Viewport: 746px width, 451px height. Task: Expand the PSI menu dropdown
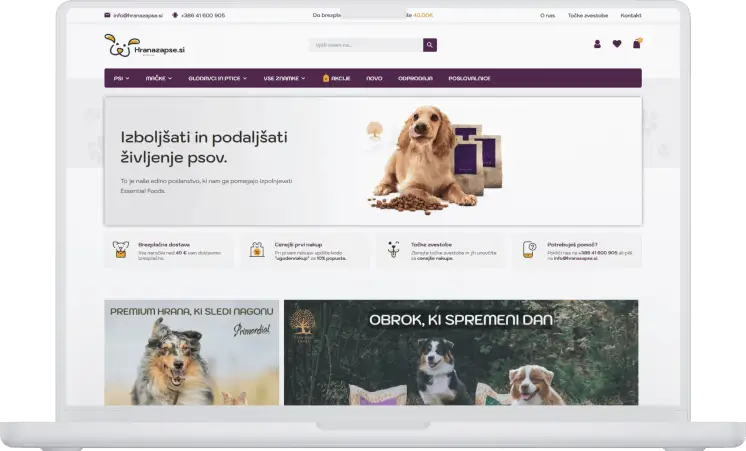coord(121,78)
